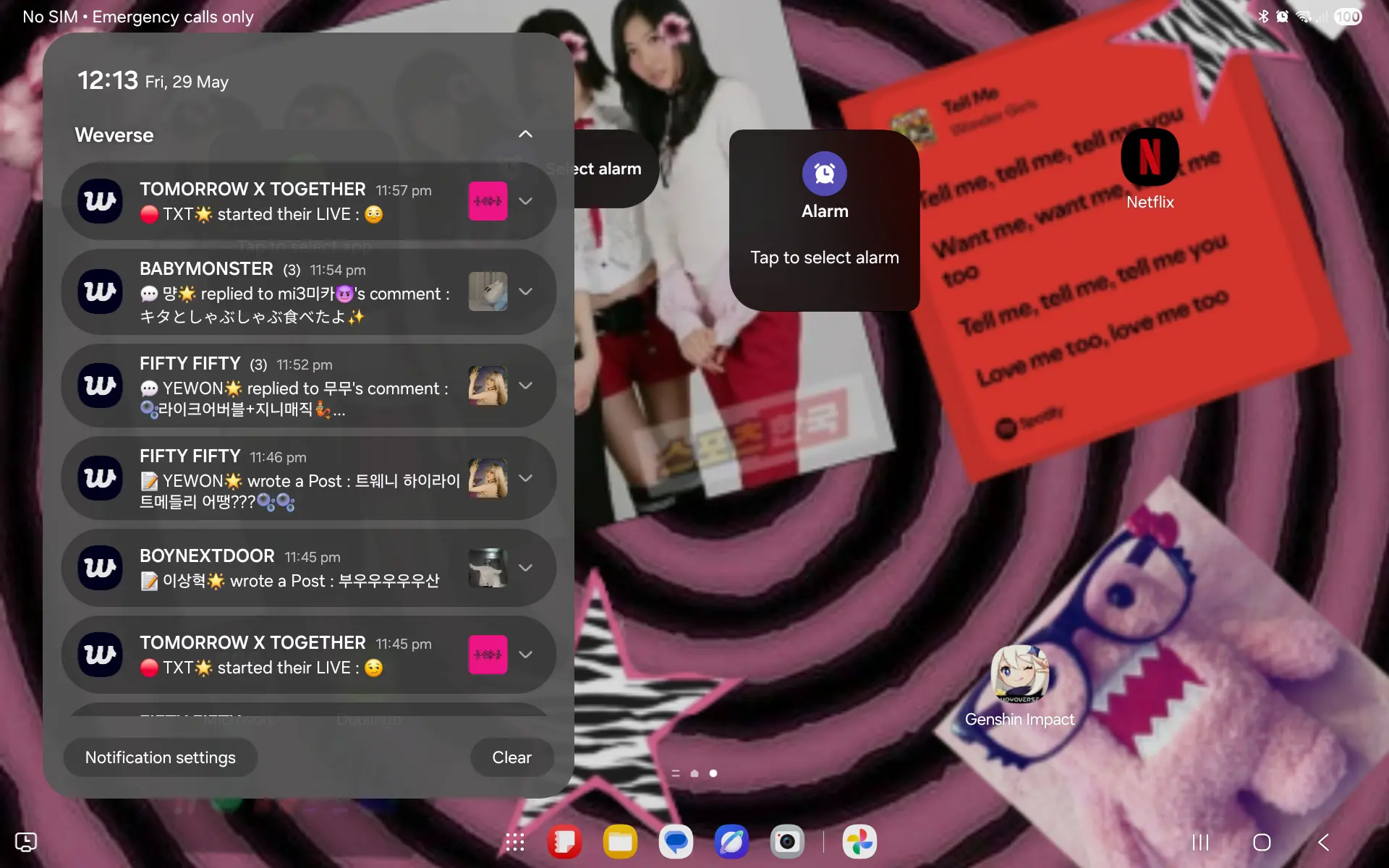Tap "이상혁 wrote a Post" notification text
Image resolution: width=1389 pixels, height=868 pixels.
pyautogui.click(x=289, y=581)
